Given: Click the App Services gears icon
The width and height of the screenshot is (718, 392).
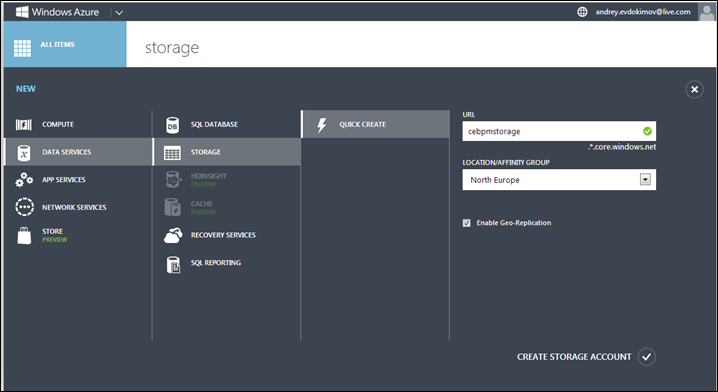Looking at the screenshot, I should [x=24, y=180].
